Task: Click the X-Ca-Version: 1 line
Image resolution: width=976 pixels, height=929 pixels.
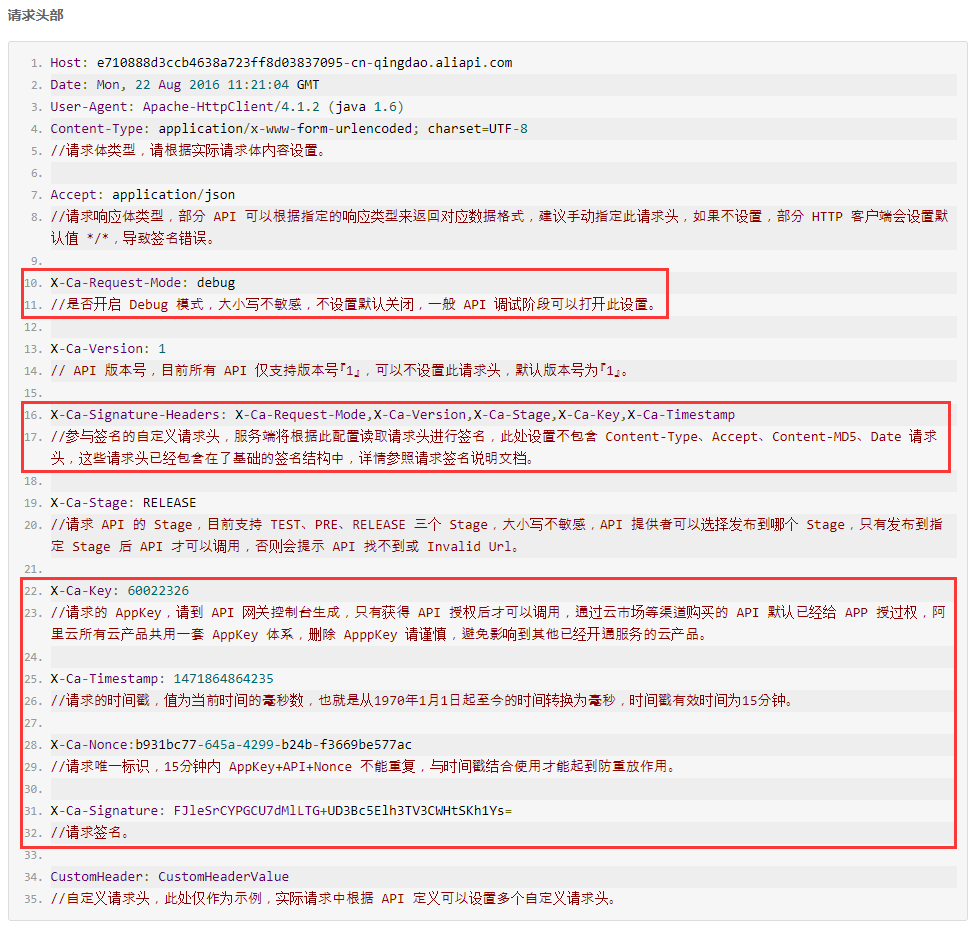Action: tap(108, 349)
